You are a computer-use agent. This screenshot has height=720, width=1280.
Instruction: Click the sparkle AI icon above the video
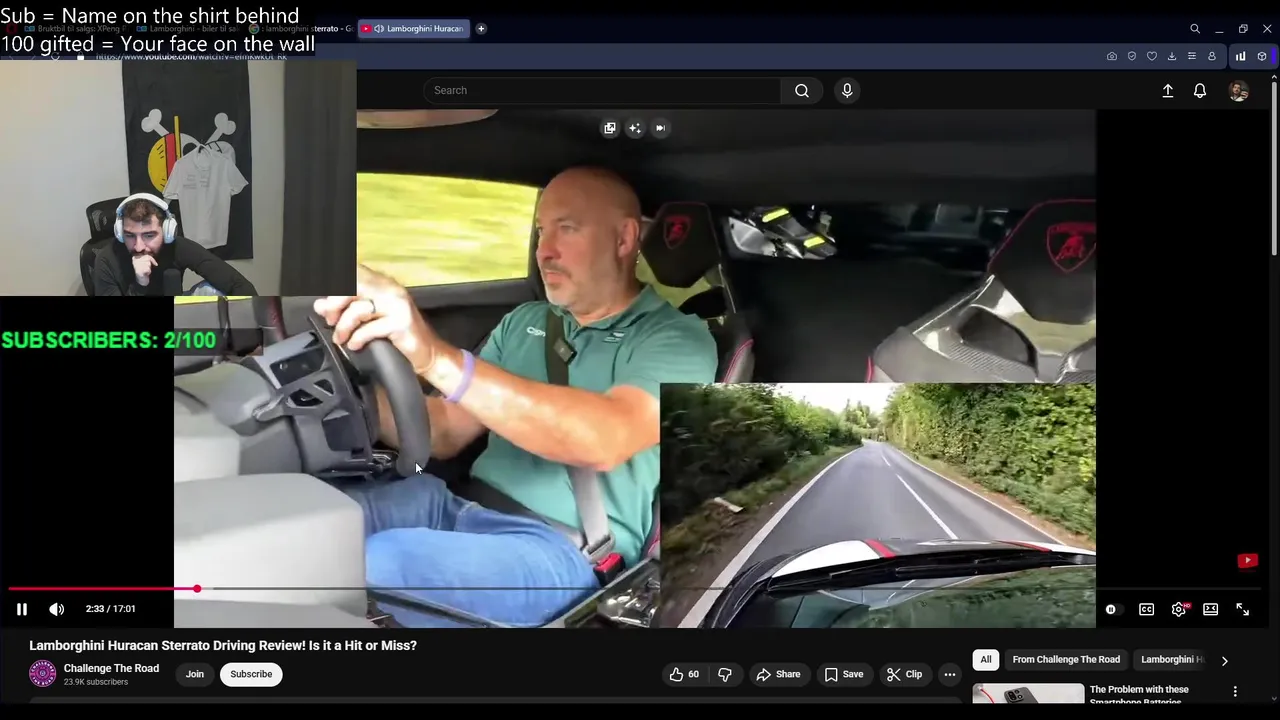point(635,128)
